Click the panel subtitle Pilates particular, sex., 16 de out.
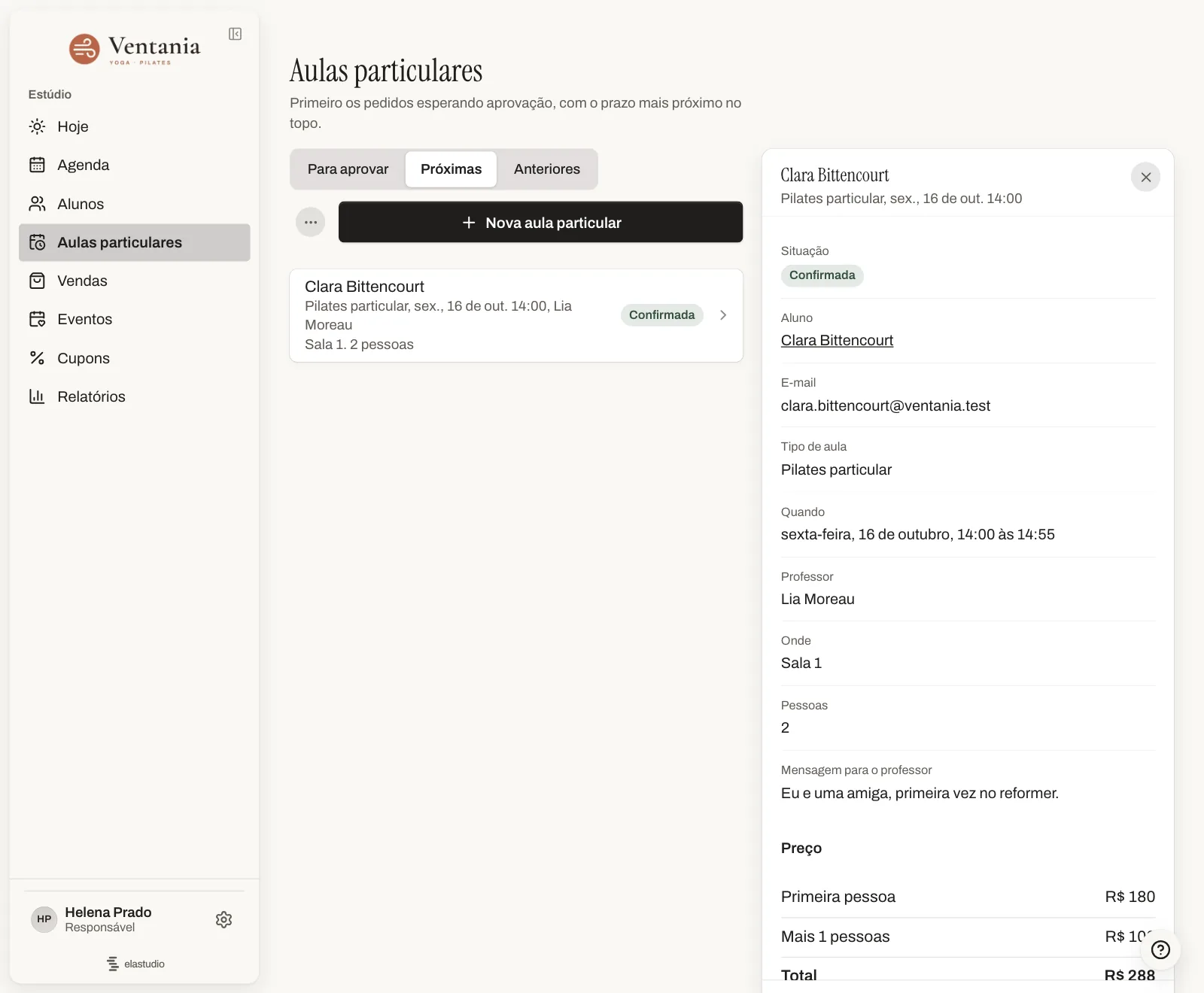 pos(901,199)
